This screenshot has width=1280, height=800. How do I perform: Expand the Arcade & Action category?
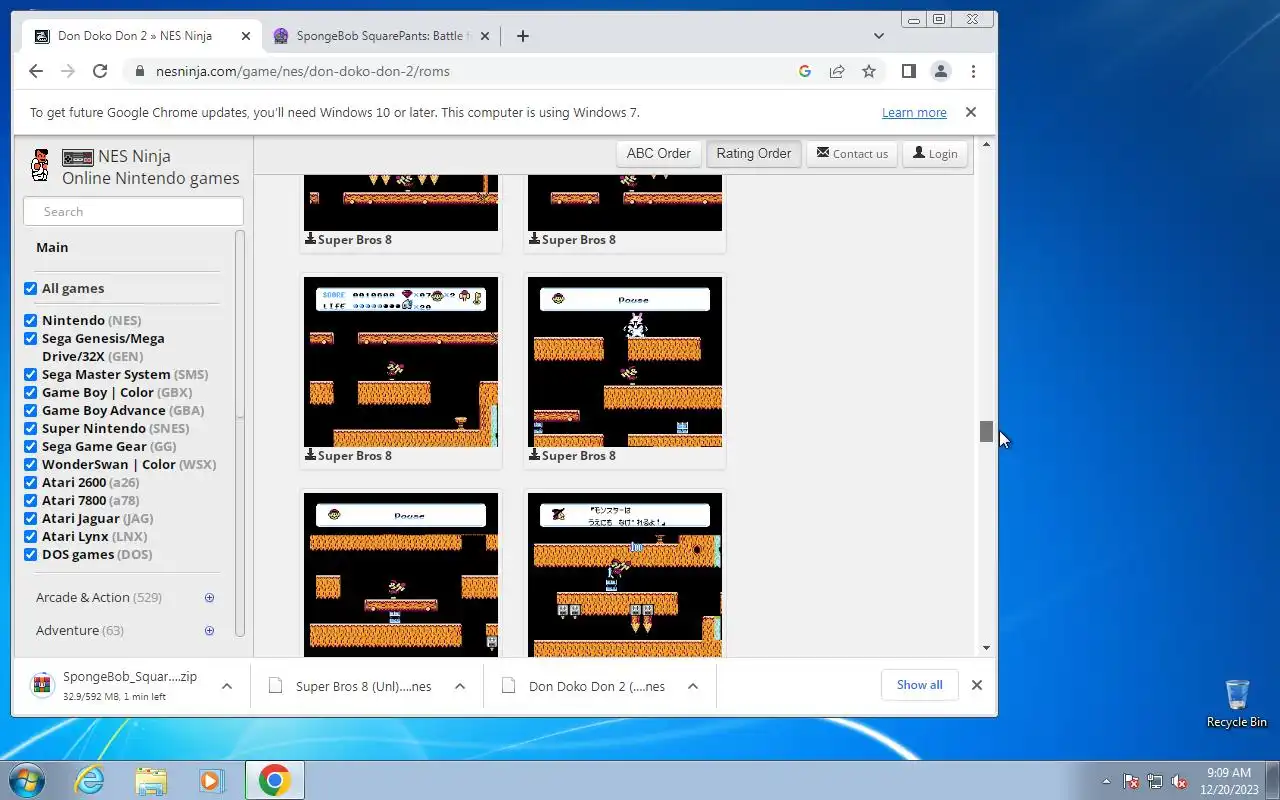click(209, 598)
